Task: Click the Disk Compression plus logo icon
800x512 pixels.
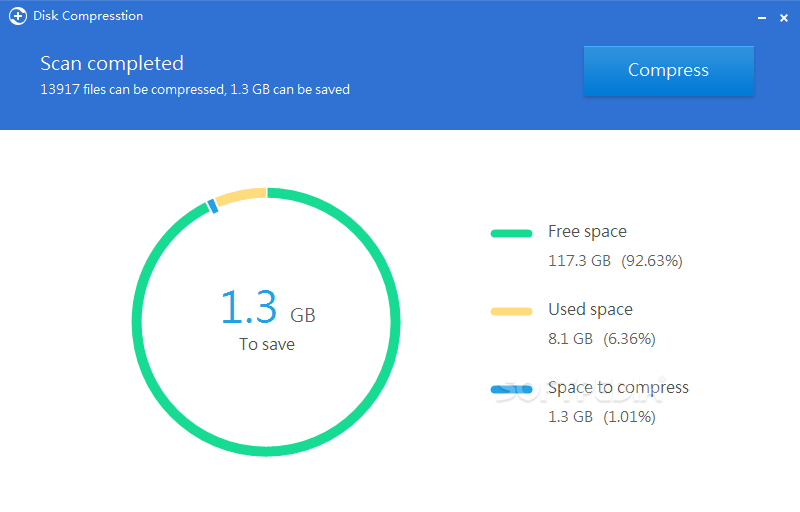Action: (x=18, y=16)
